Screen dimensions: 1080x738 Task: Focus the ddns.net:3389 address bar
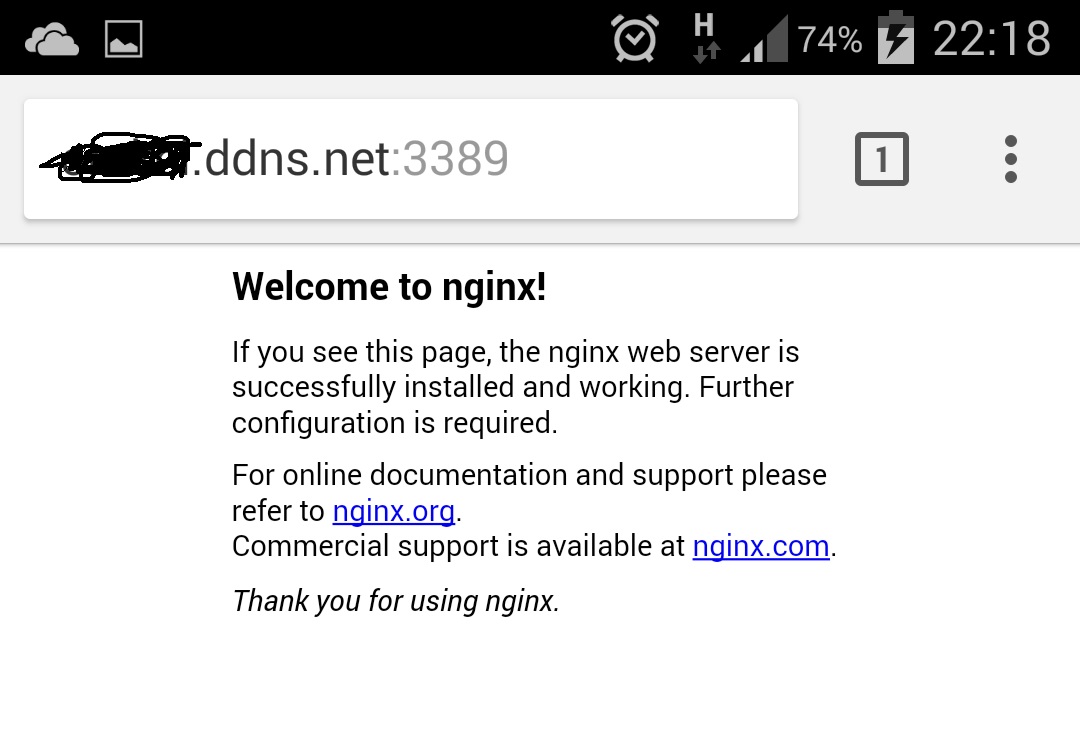click(x=411, y=159)
